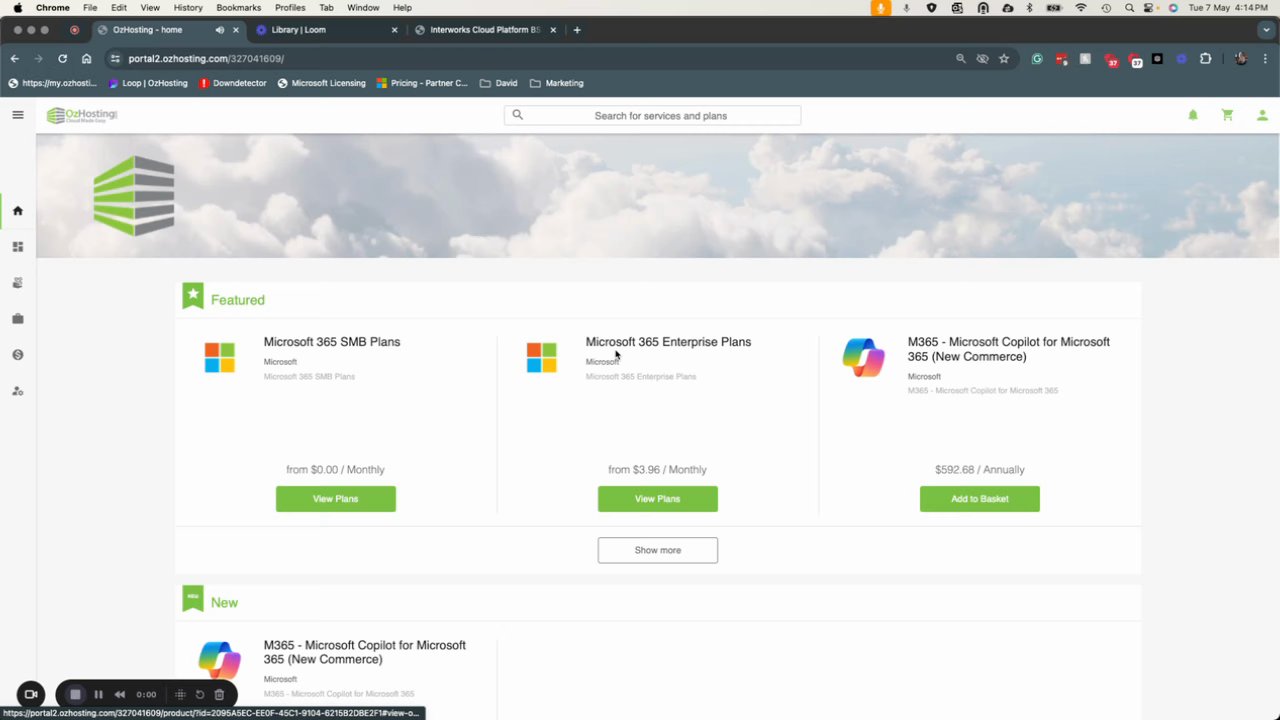Open the briefcase icon in the sidebar
This screenshot has width=1280, height=720.
[17, 319]
